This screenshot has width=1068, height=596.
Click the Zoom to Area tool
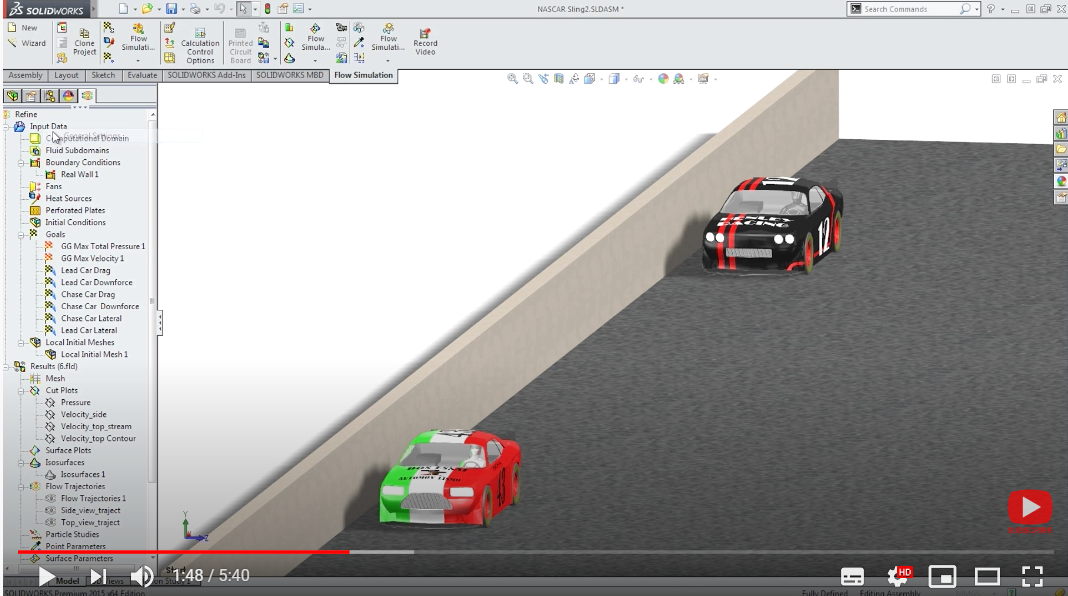527,78
